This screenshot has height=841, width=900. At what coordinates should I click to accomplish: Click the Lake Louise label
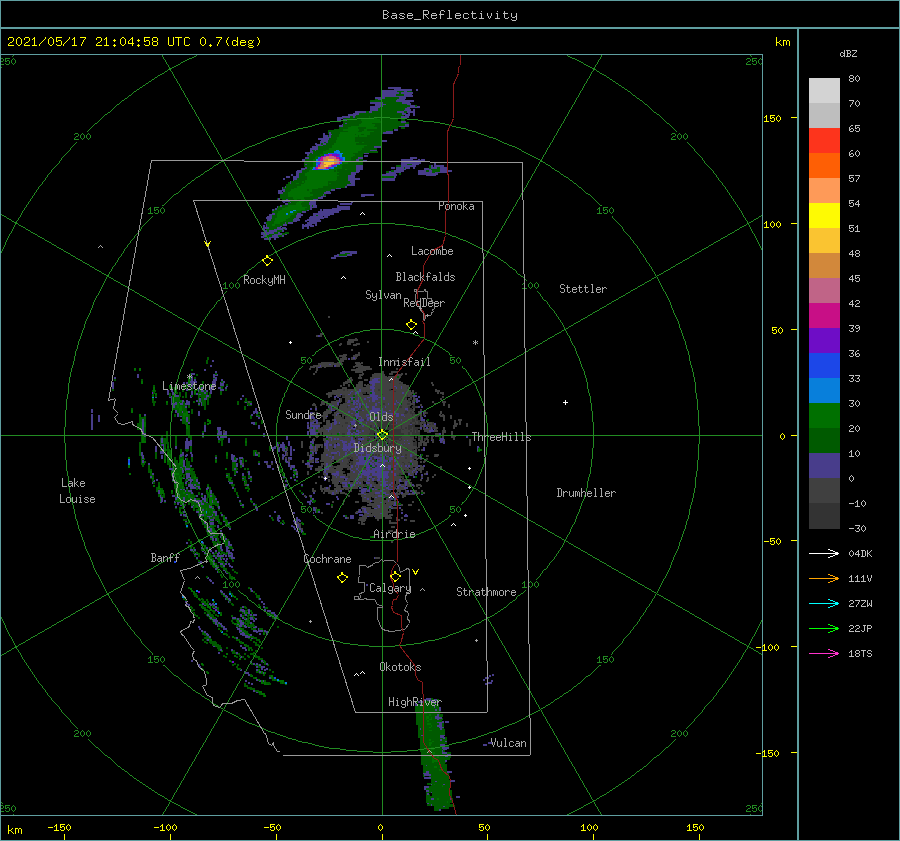77,491
